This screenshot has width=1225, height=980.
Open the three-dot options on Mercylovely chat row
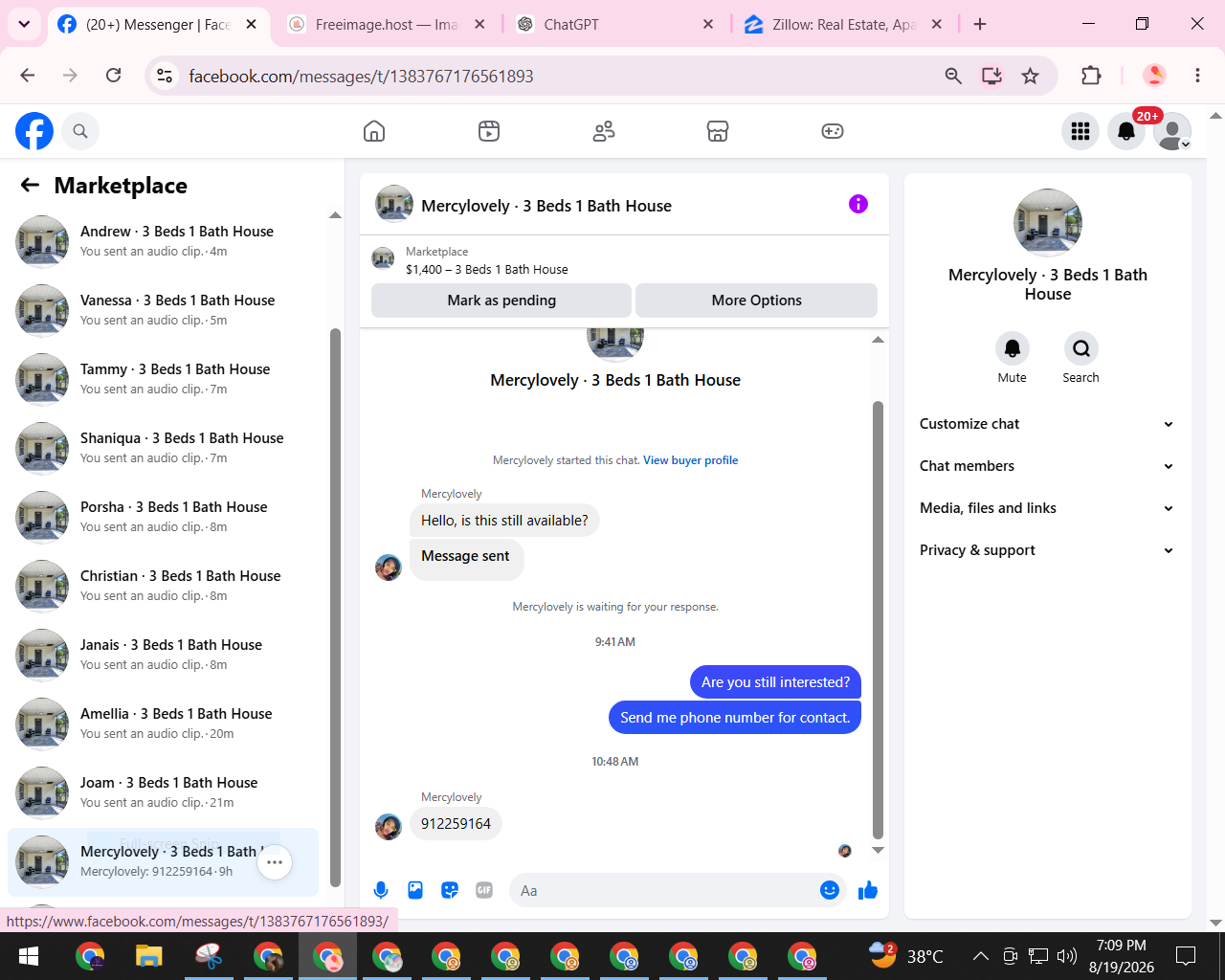pos(275,862)
